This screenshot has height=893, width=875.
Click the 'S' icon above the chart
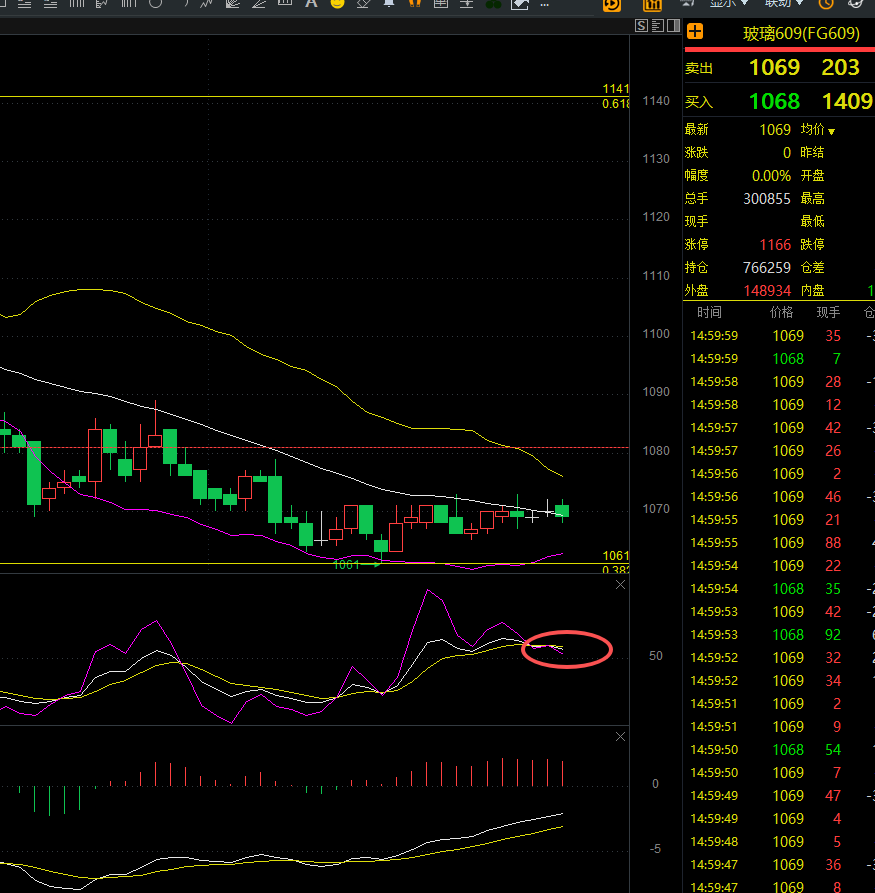(643, 26)
